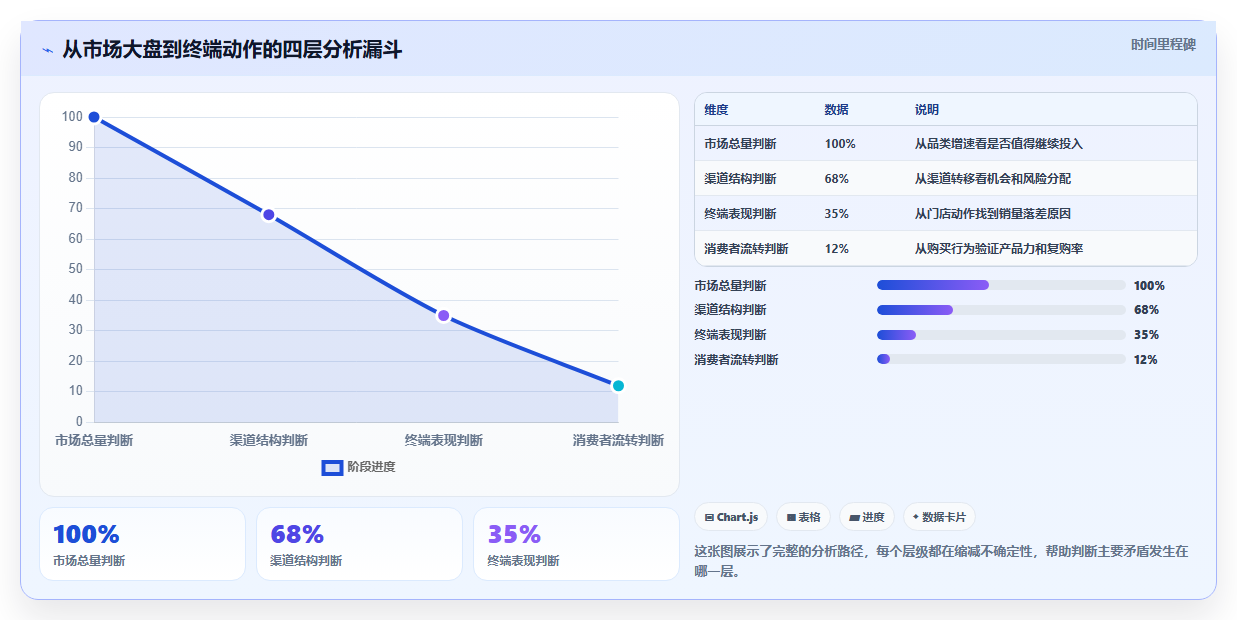Click the lightning icon beside the title
Image resolution: width=1237 pixels, height=620 pixels.
[47, 50]
